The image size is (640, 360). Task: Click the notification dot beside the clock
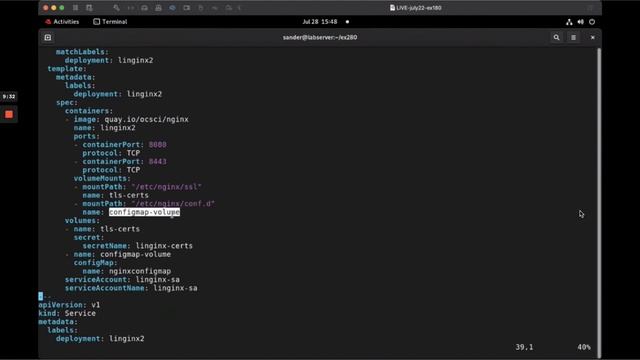click(x=347, y=22)
